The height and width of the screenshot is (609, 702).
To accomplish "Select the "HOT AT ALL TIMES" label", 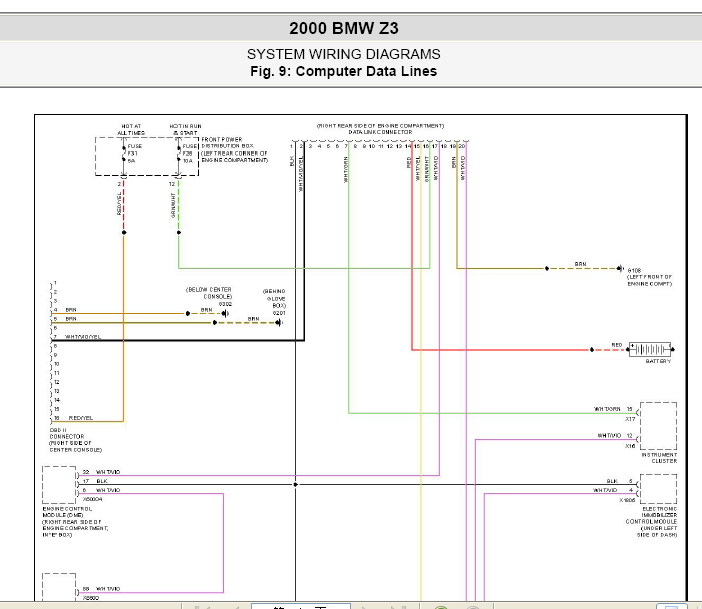I will [131, 129].
